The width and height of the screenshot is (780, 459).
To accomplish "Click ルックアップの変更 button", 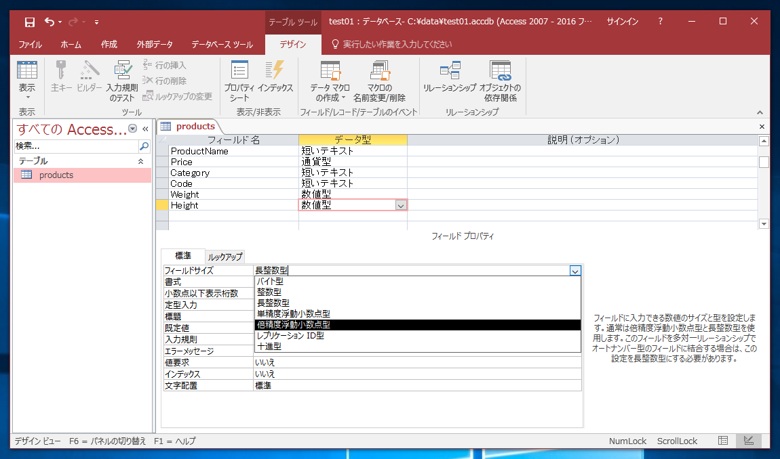I will (x=178, y=96).
